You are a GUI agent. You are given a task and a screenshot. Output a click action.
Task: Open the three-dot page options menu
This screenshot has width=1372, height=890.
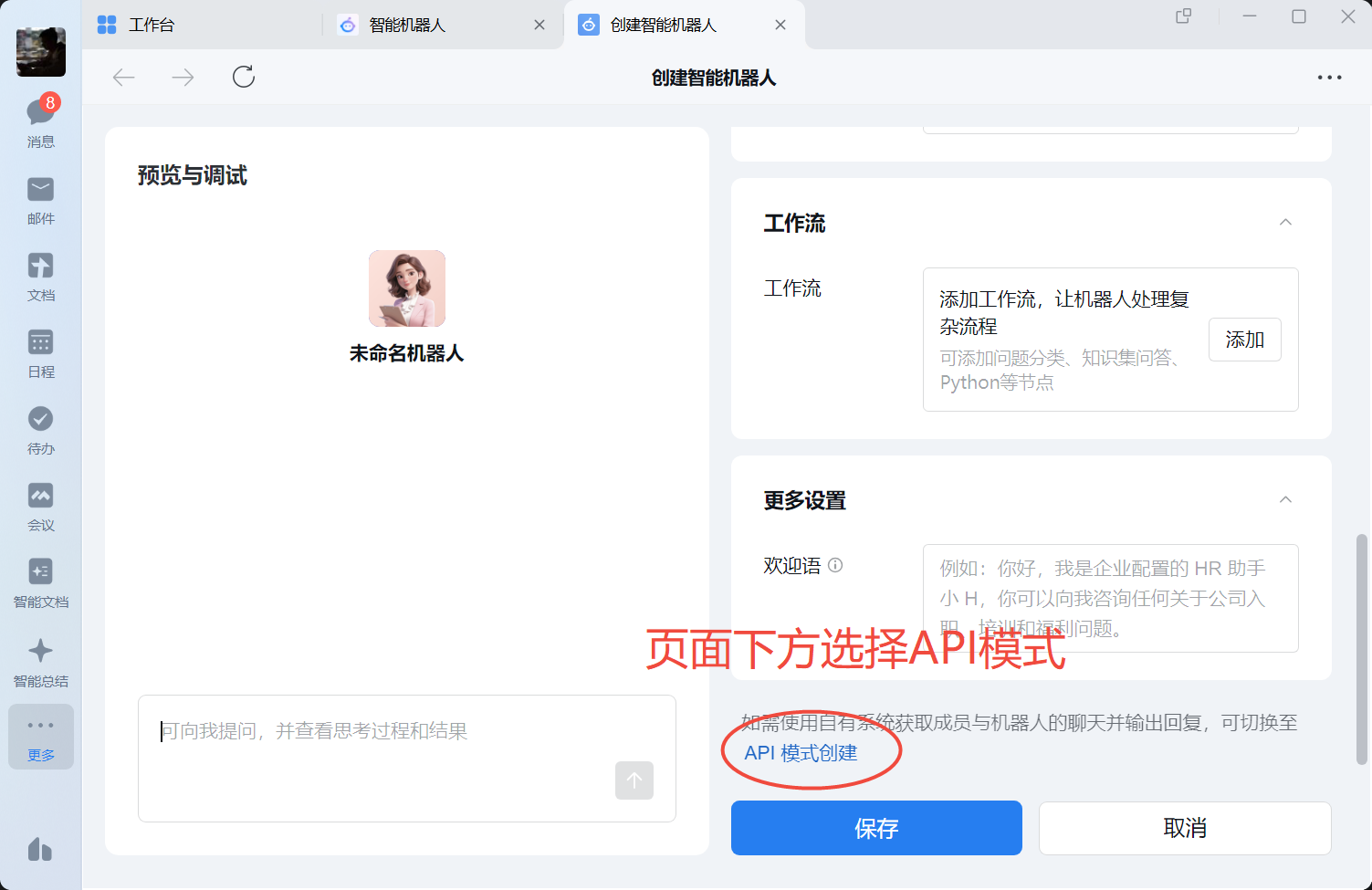(x=1330, y=78)
